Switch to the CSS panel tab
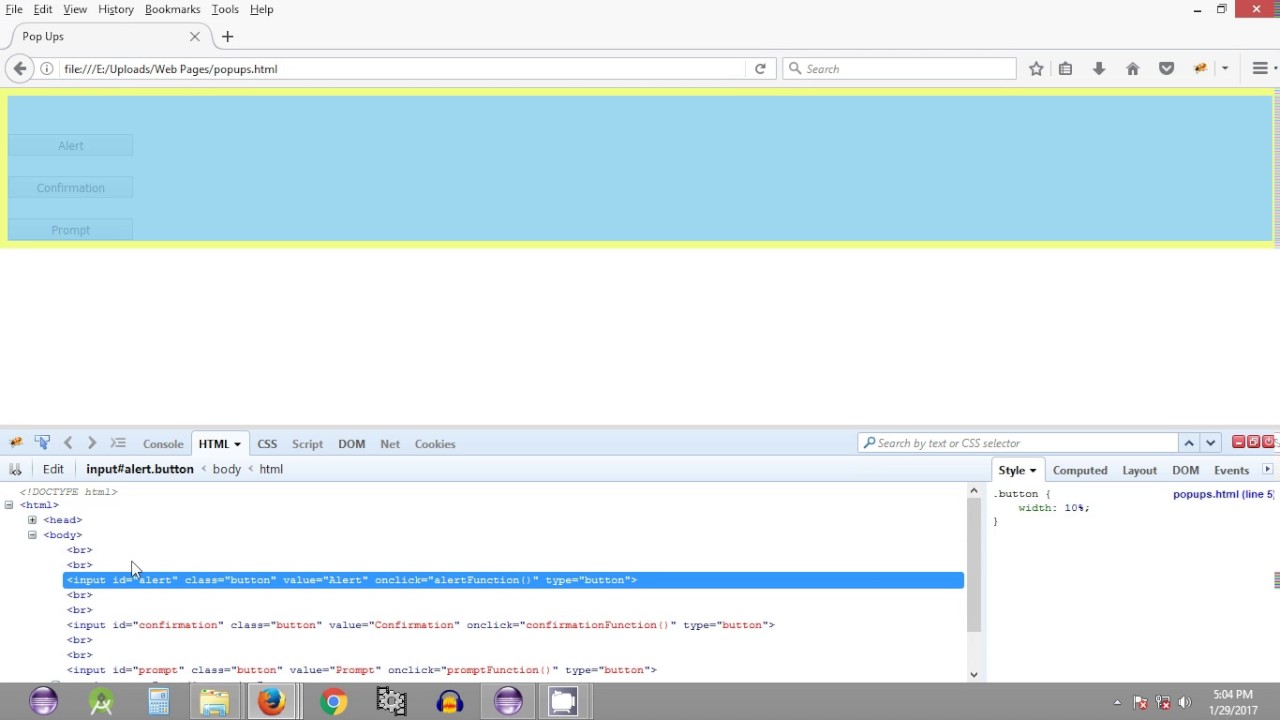 pos(267,444)
